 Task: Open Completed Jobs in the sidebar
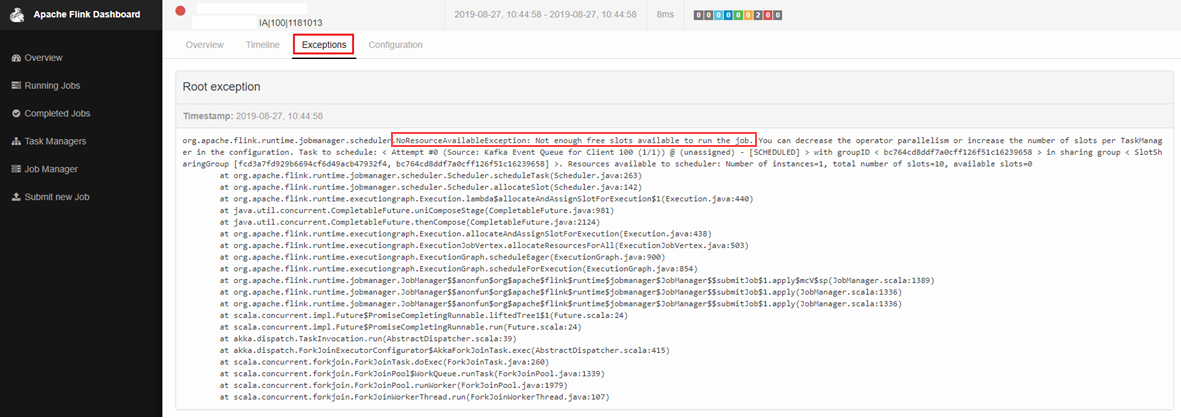pos(57,114)
